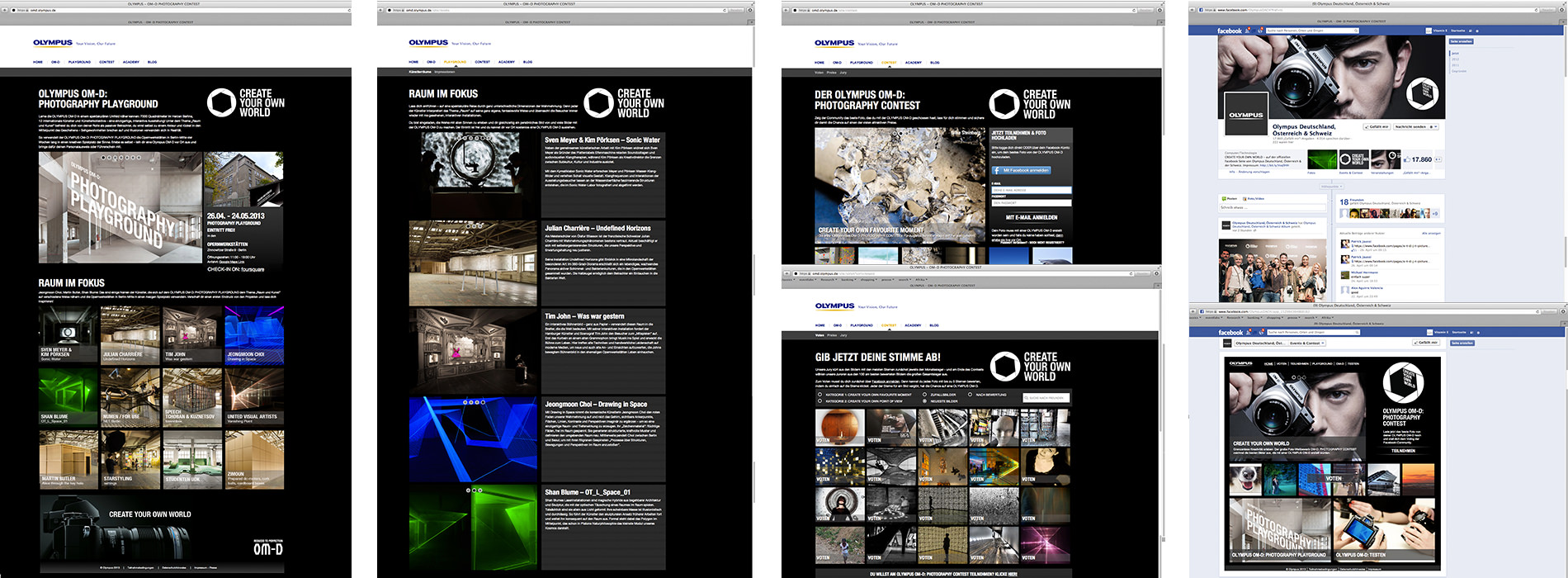
Task: Click the Facebook logo in the contest app window
Action: click(x=1230, y=333)
